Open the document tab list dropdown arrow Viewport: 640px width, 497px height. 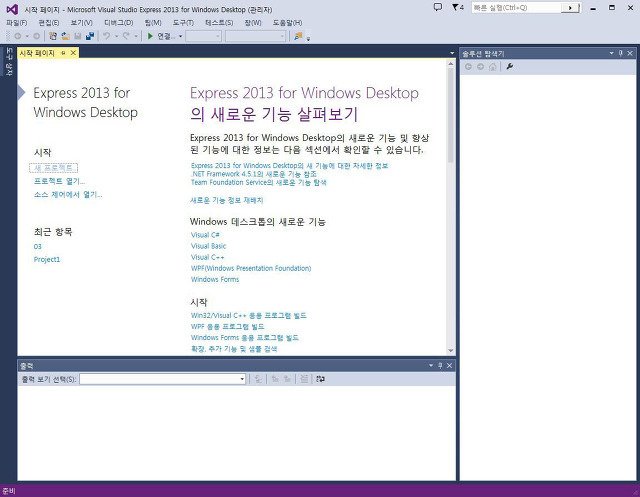[452, 53]
